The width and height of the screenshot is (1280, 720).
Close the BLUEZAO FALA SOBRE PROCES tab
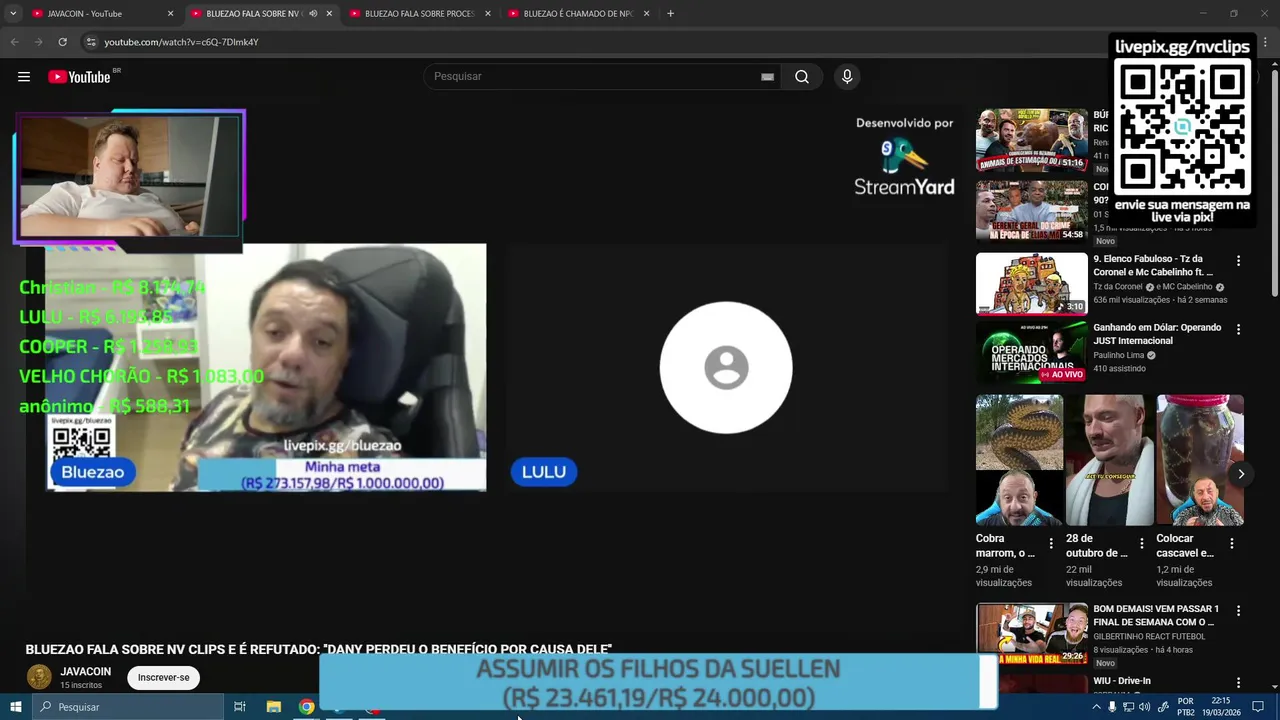coord(488,14)
